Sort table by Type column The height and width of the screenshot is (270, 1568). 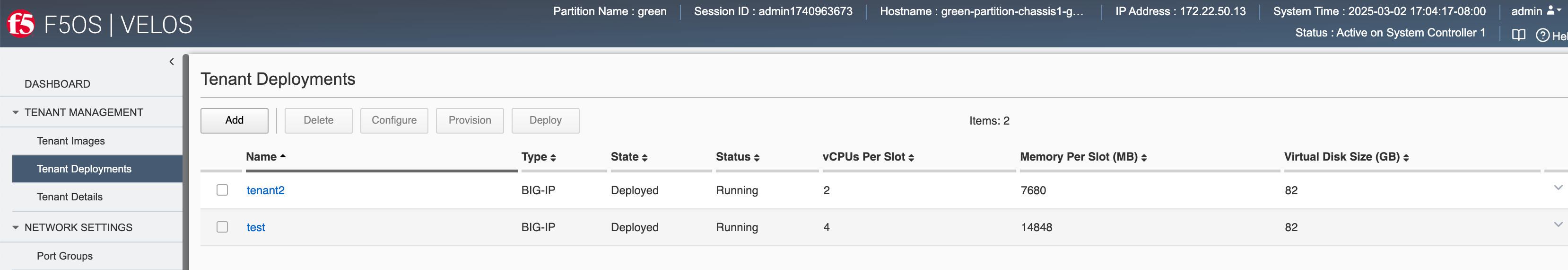539,157
